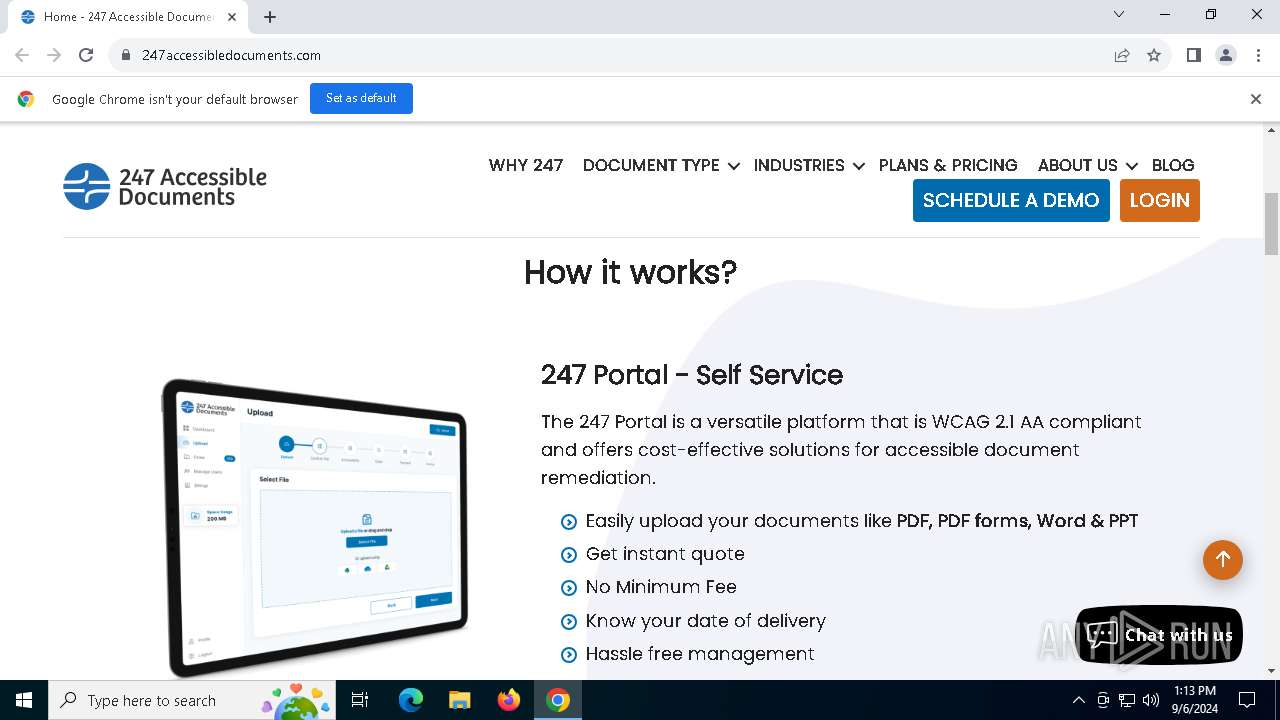Click the 'How it works?' heading

tap(631, 272)
